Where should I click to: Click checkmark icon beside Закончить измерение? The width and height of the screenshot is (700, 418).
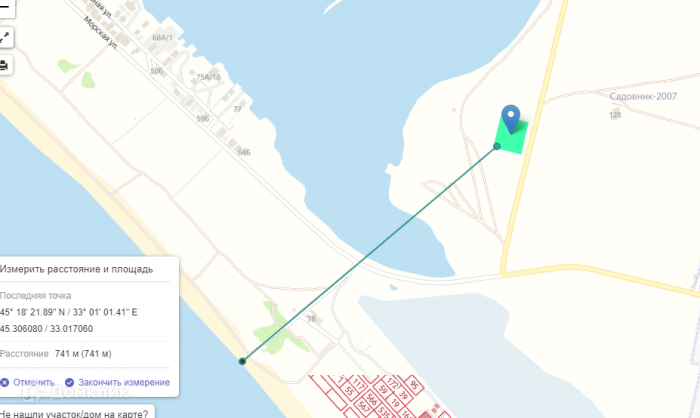point(69,382)
